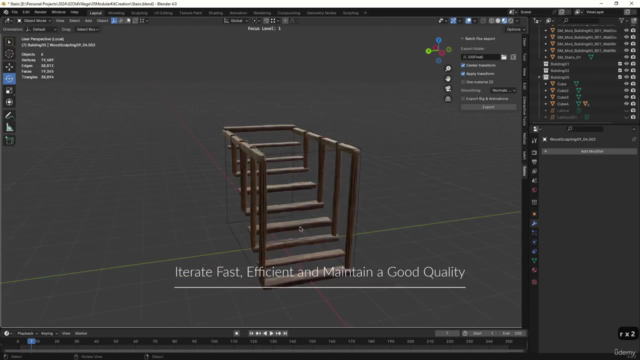Open the Tool properties tab icon
This screenshot has height=360, width=640.
click(x=534, y=141)
